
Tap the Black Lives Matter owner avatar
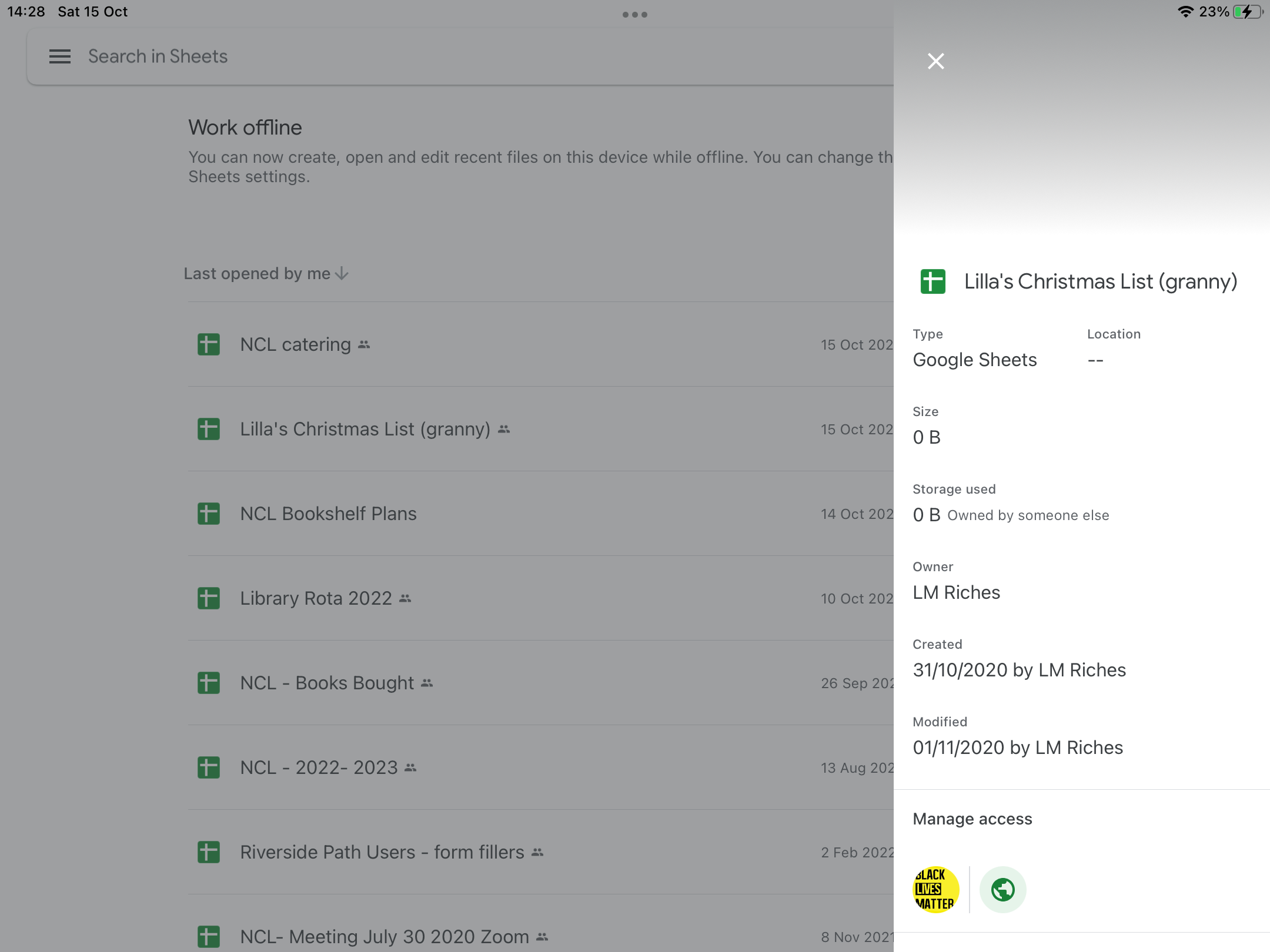point(936,889)
